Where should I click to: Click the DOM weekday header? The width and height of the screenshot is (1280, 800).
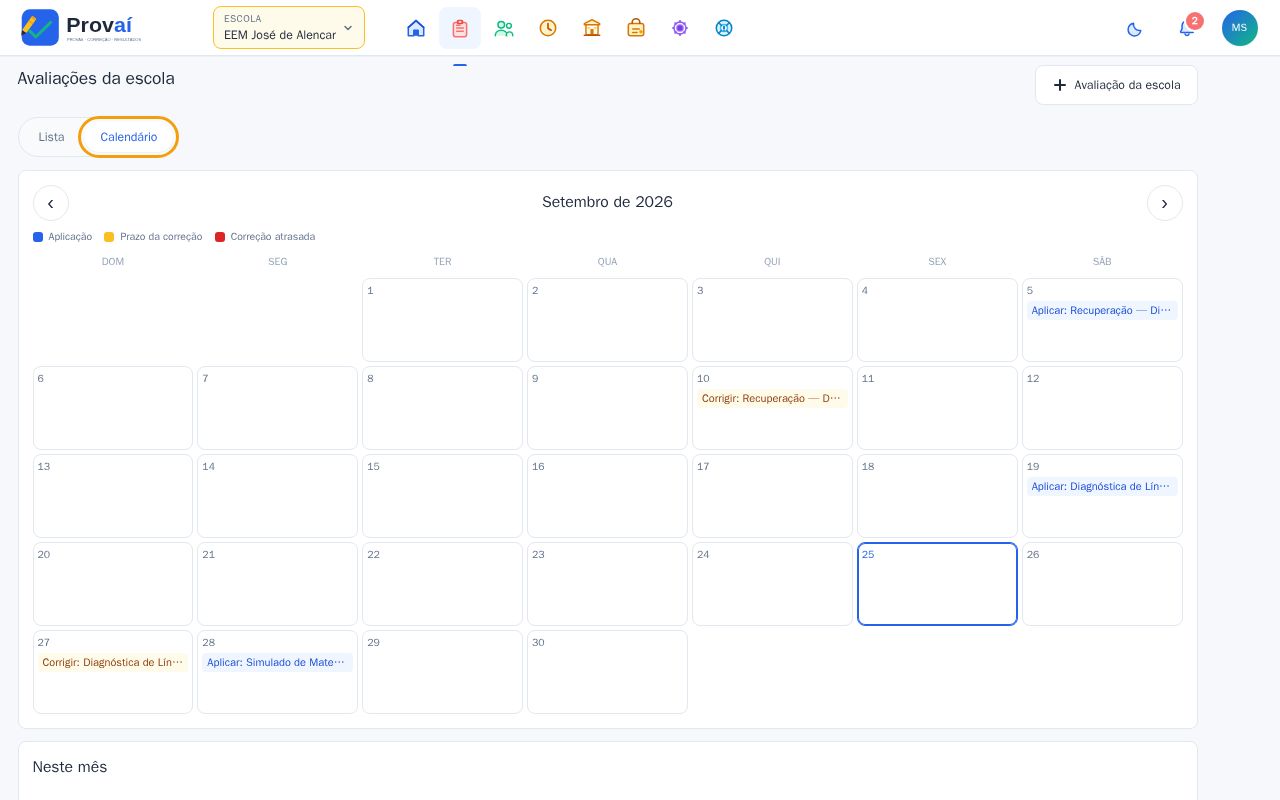[113, 262]
